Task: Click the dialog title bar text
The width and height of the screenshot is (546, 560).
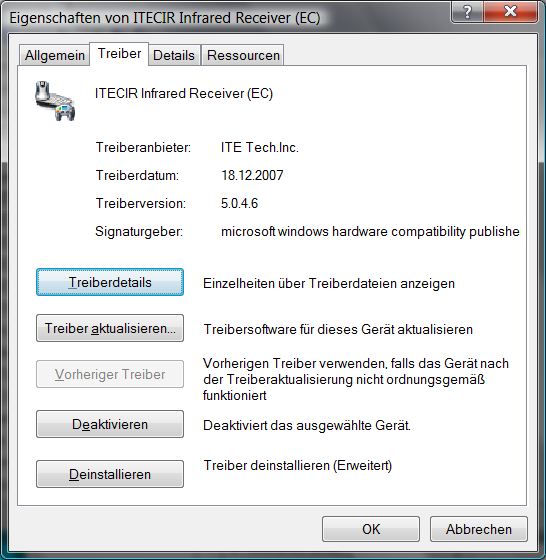Action: click(165, 18)
